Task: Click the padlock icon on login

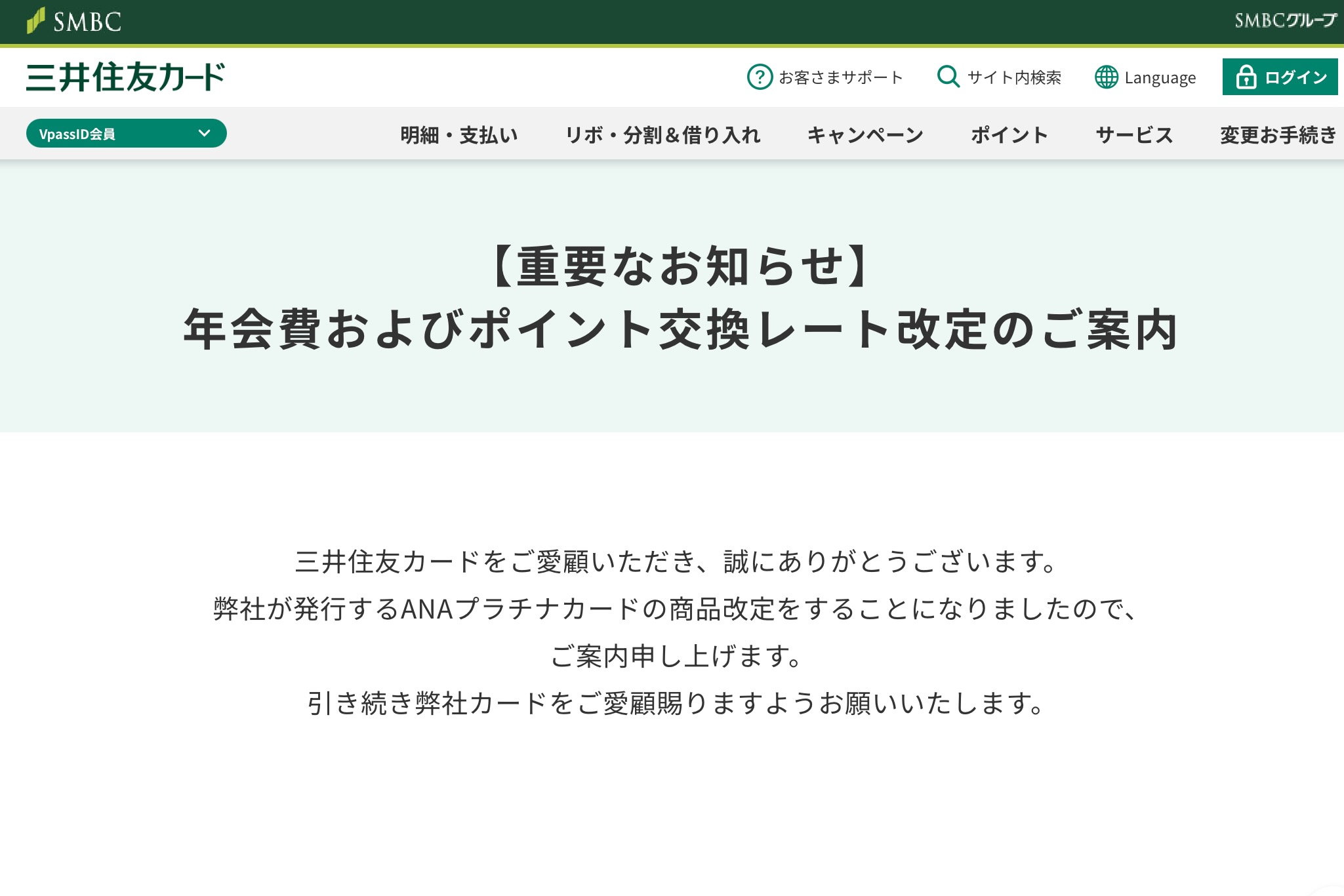Action: click(1246, 77)
